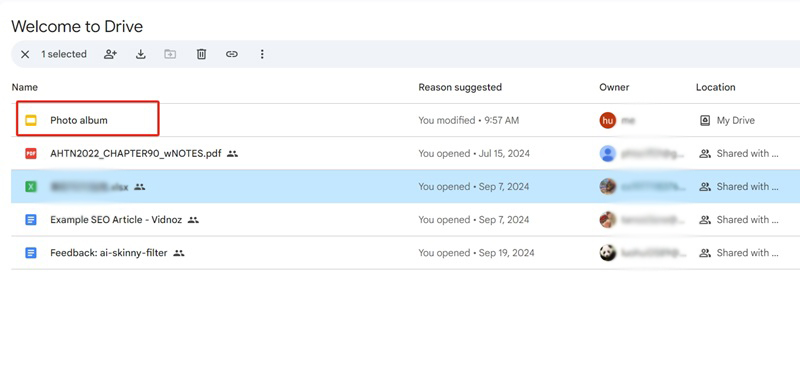
Task: Click 'You opened • Jul 15, 2024' text
Action: 474,154
